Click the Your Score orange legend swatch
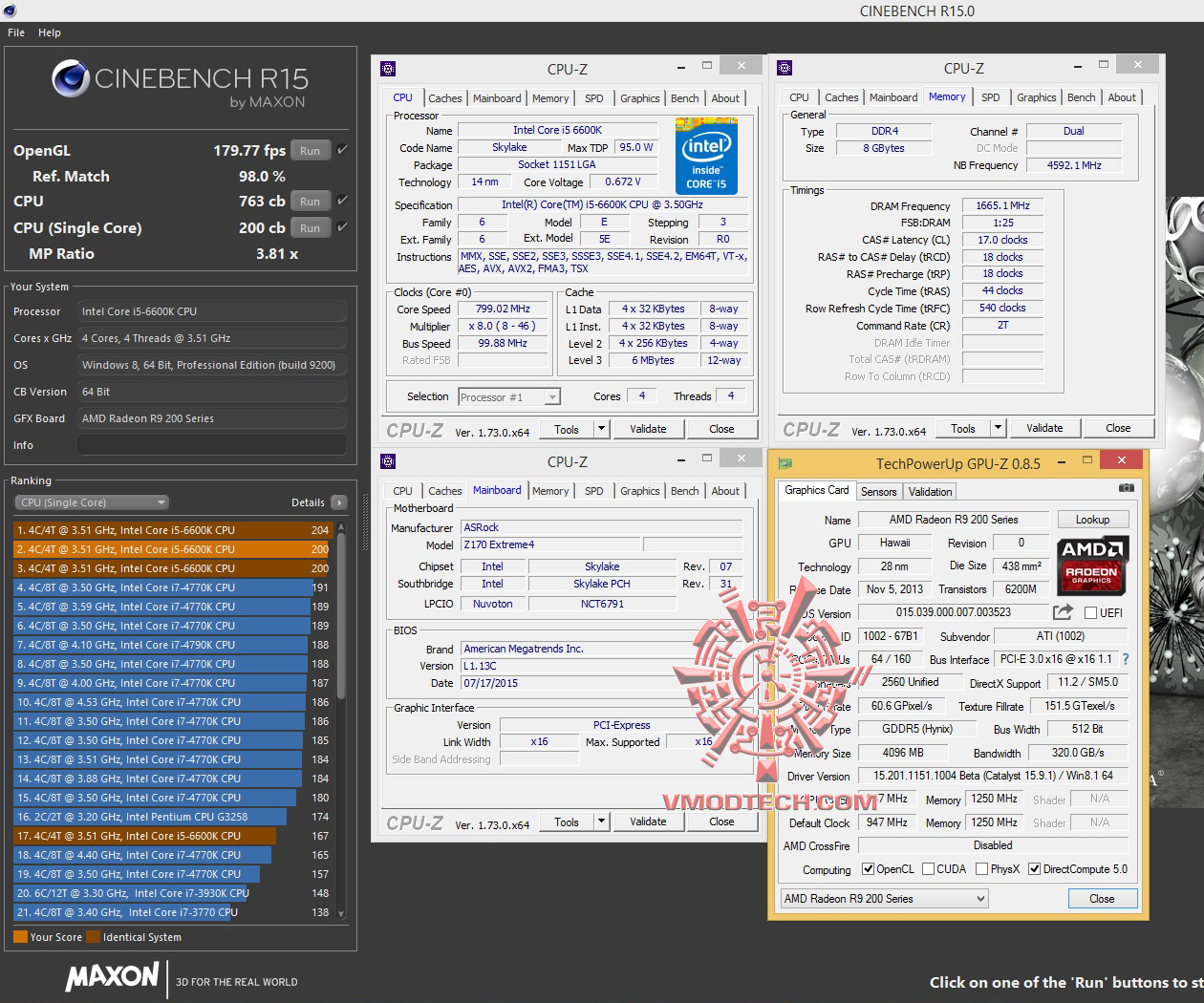Image resolution: width=1204 pixels, height=1003 pixels. point(20,937)
